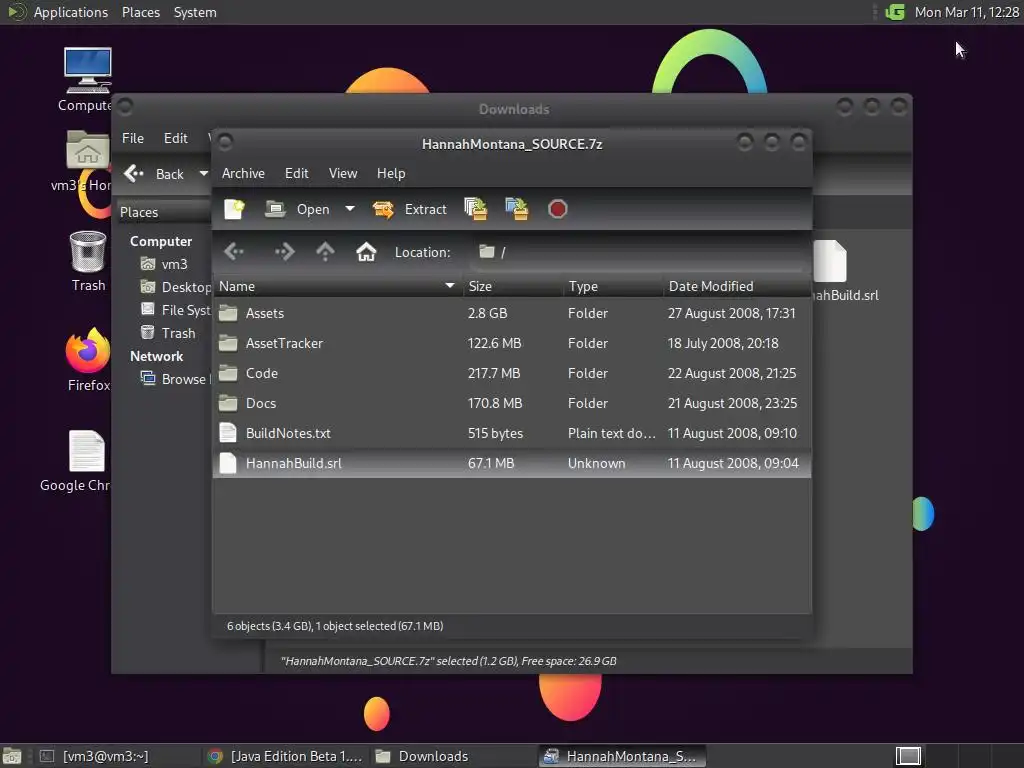Click the red stop icon
Viewport: 1024px width, 768px height.
tap(558, 209)
